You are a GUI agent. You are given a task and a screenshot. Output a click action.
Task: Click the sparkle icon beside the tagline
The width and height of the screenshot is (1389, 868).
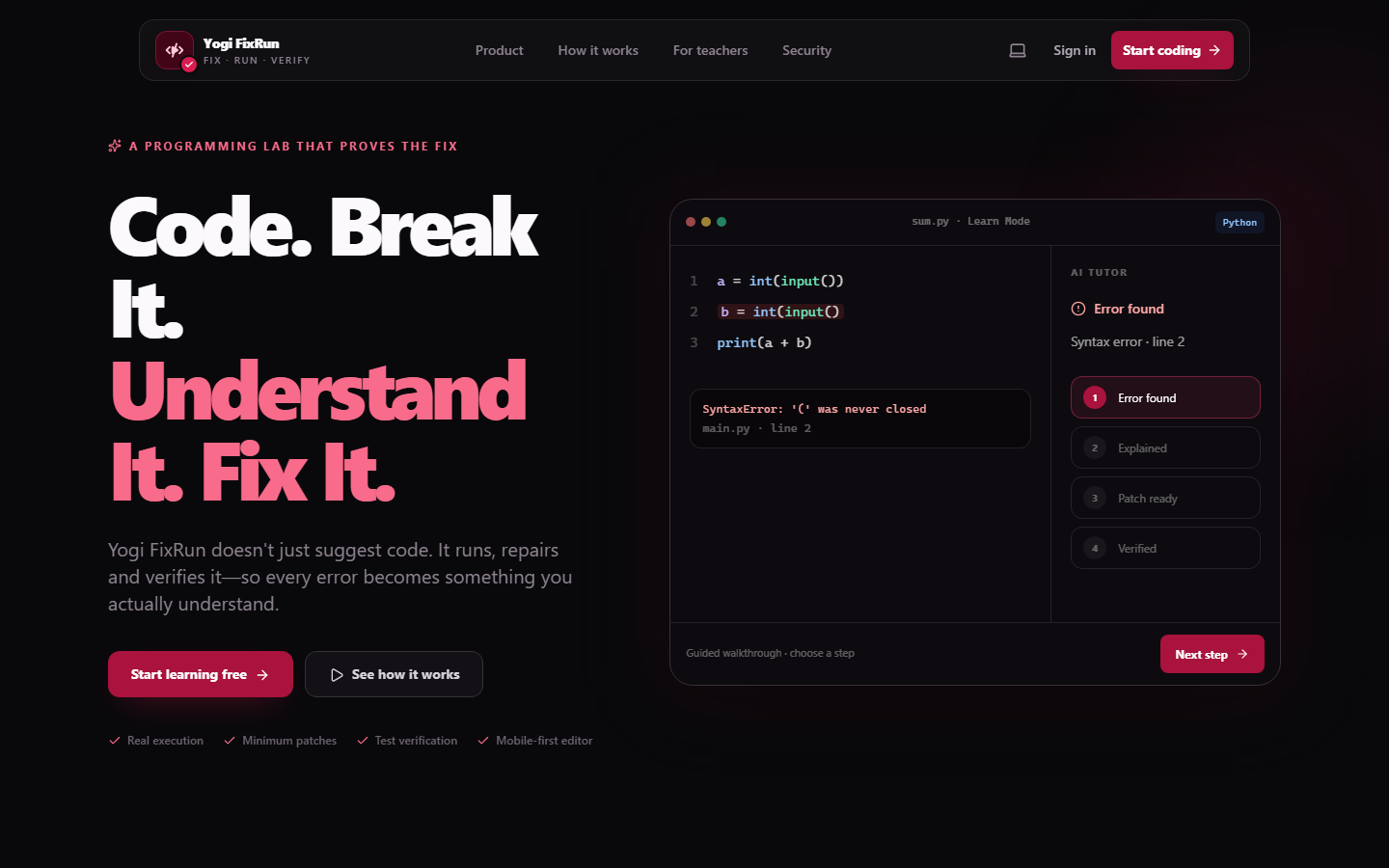point(115,146)
